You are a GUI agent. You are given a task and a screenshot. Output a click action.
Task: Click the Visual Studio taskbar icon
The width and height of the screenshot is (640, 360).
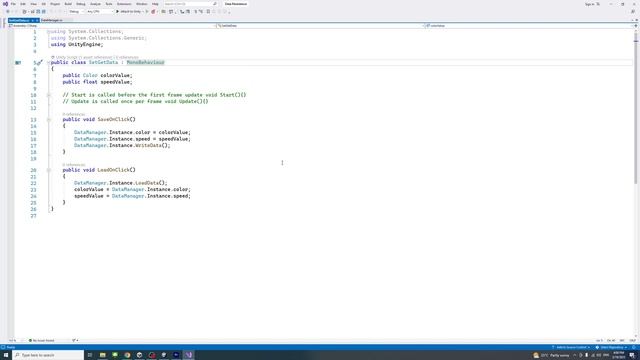tap(189, 355)
